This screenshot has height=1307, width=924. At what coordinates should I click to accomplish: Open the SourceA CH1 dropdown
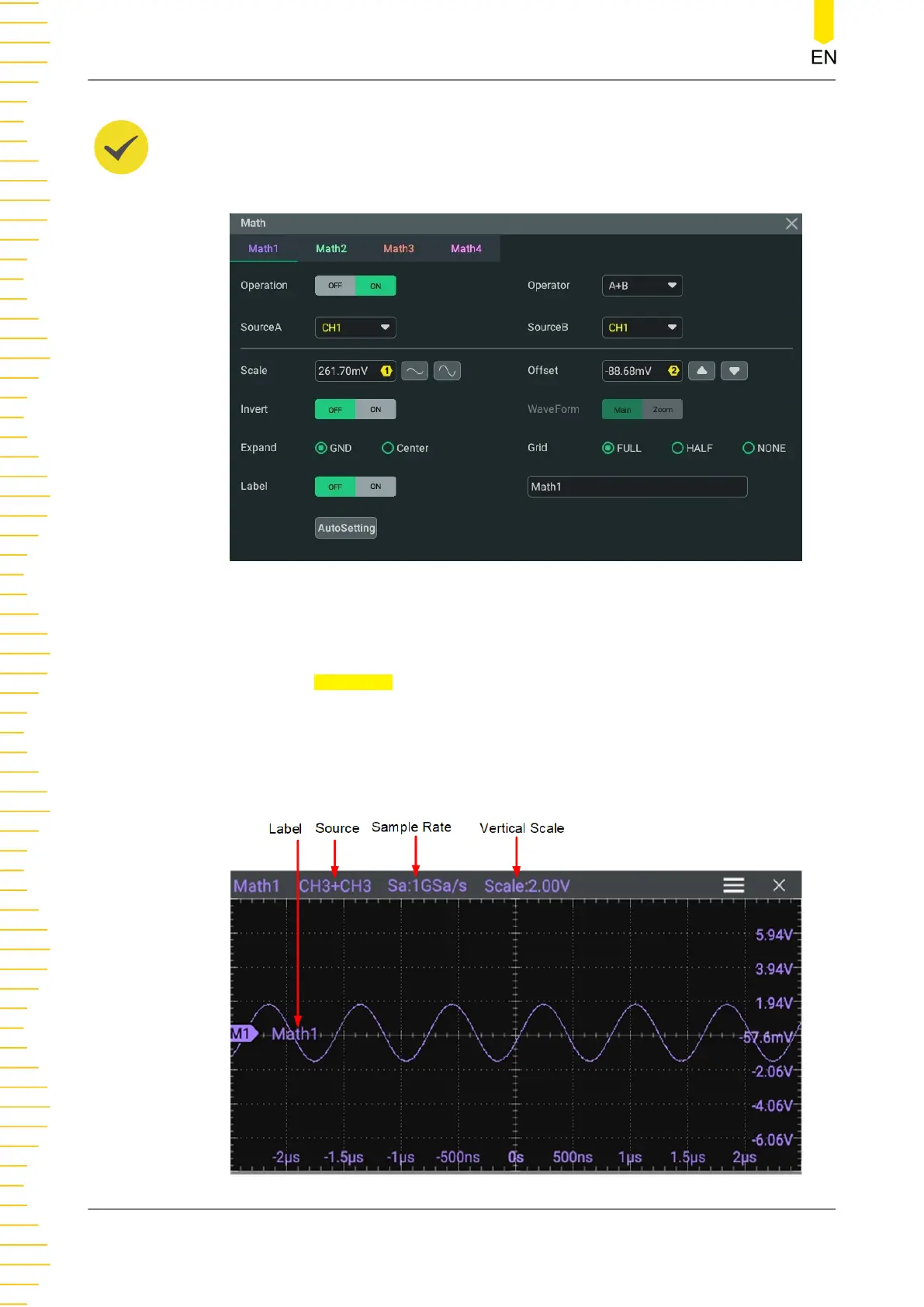point(355,328)
